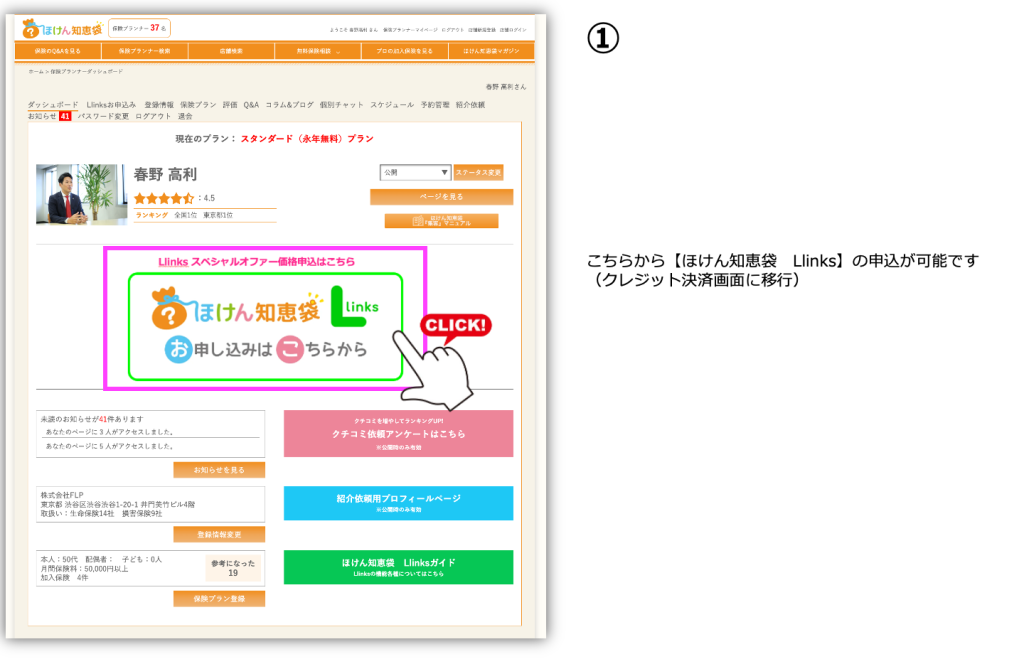Click the 4.5 star rating icons
This screenshot has height=659, width=1024.
164,198
